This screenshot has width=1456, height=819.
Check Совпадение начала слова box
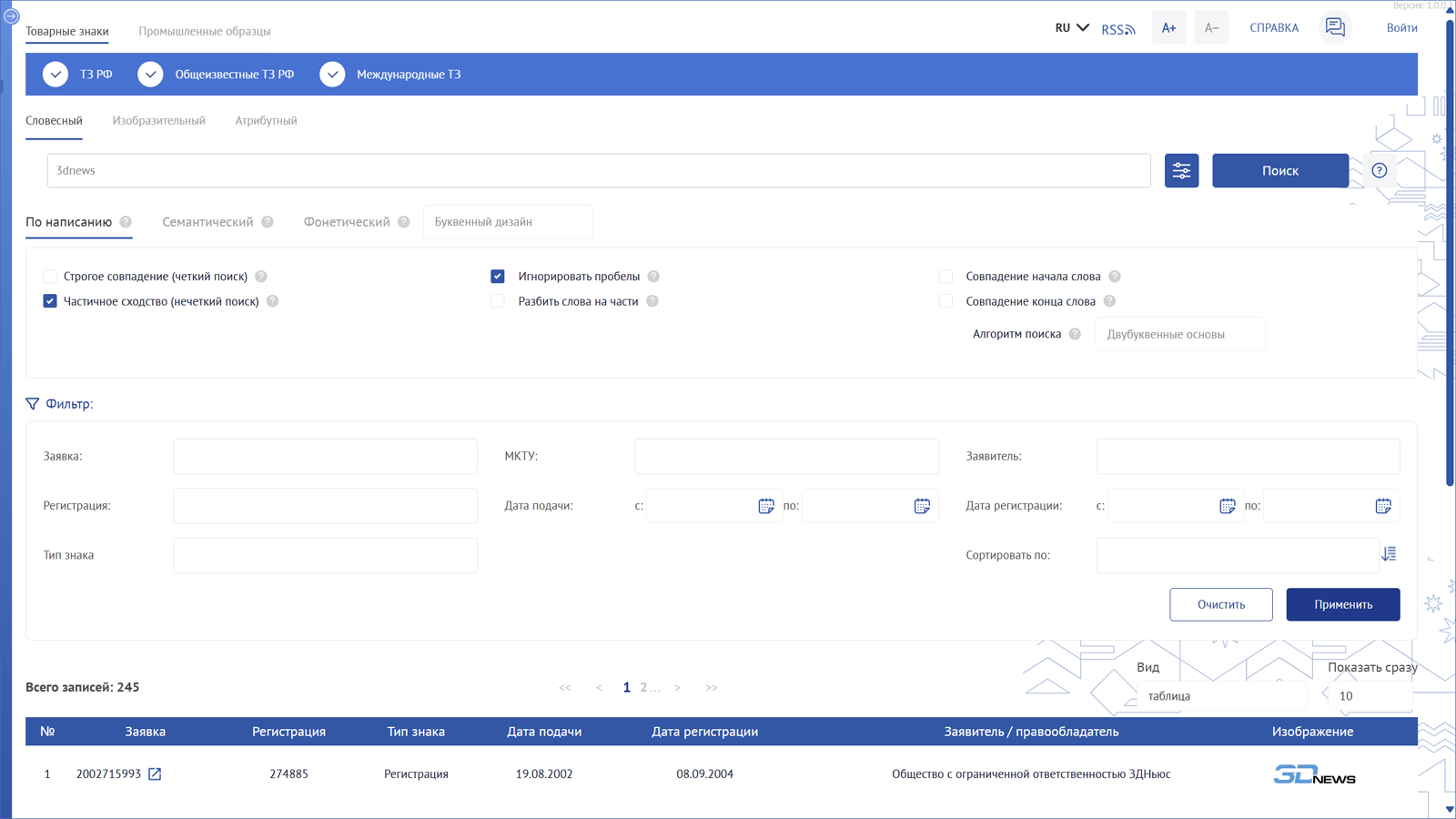[x=945, y=277]
